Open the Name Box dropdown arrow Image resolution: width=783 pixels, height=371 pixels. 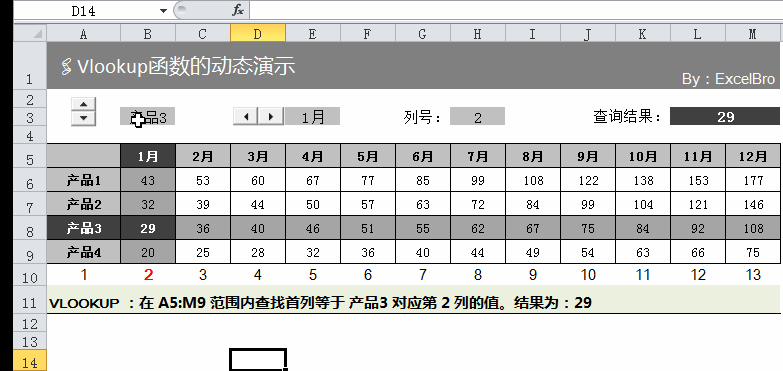[163, 10]
